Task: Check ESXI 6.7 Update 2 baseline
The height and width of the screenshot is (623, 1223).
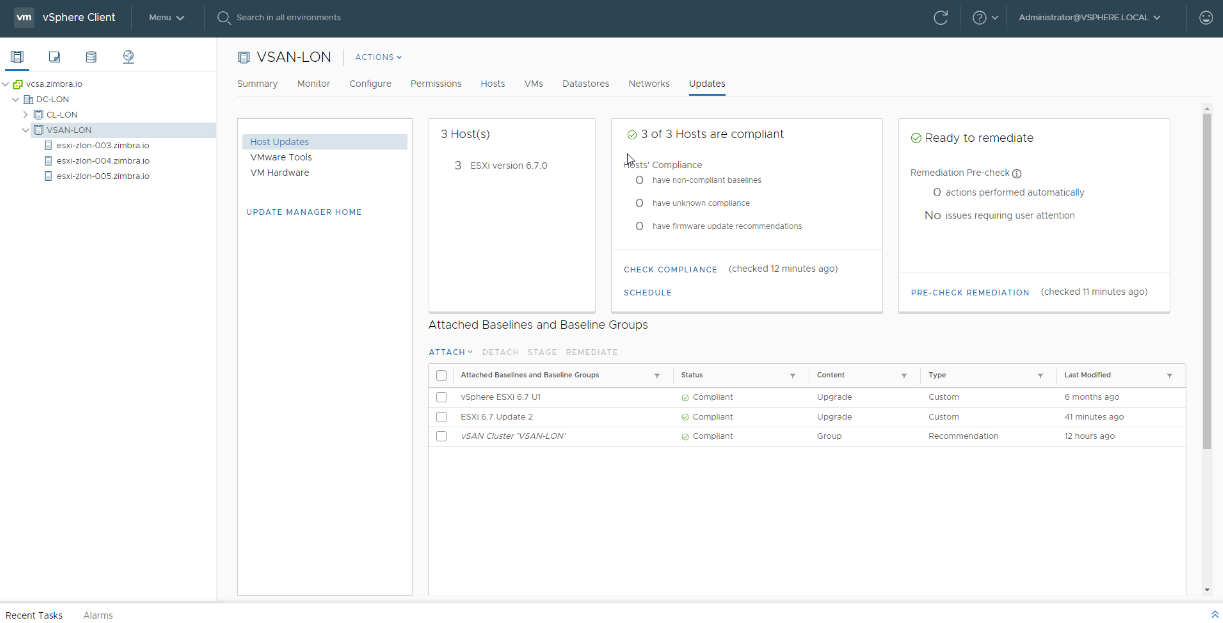Action: pos(441,417)
